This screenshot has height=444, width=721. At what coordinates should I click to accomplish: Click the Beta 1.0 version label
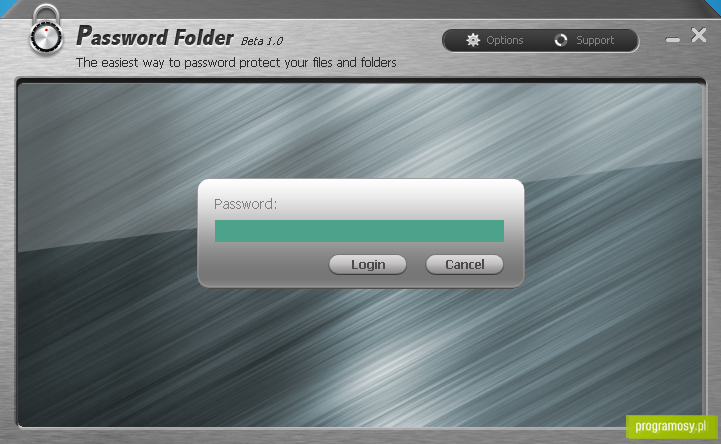coord(262,41)
